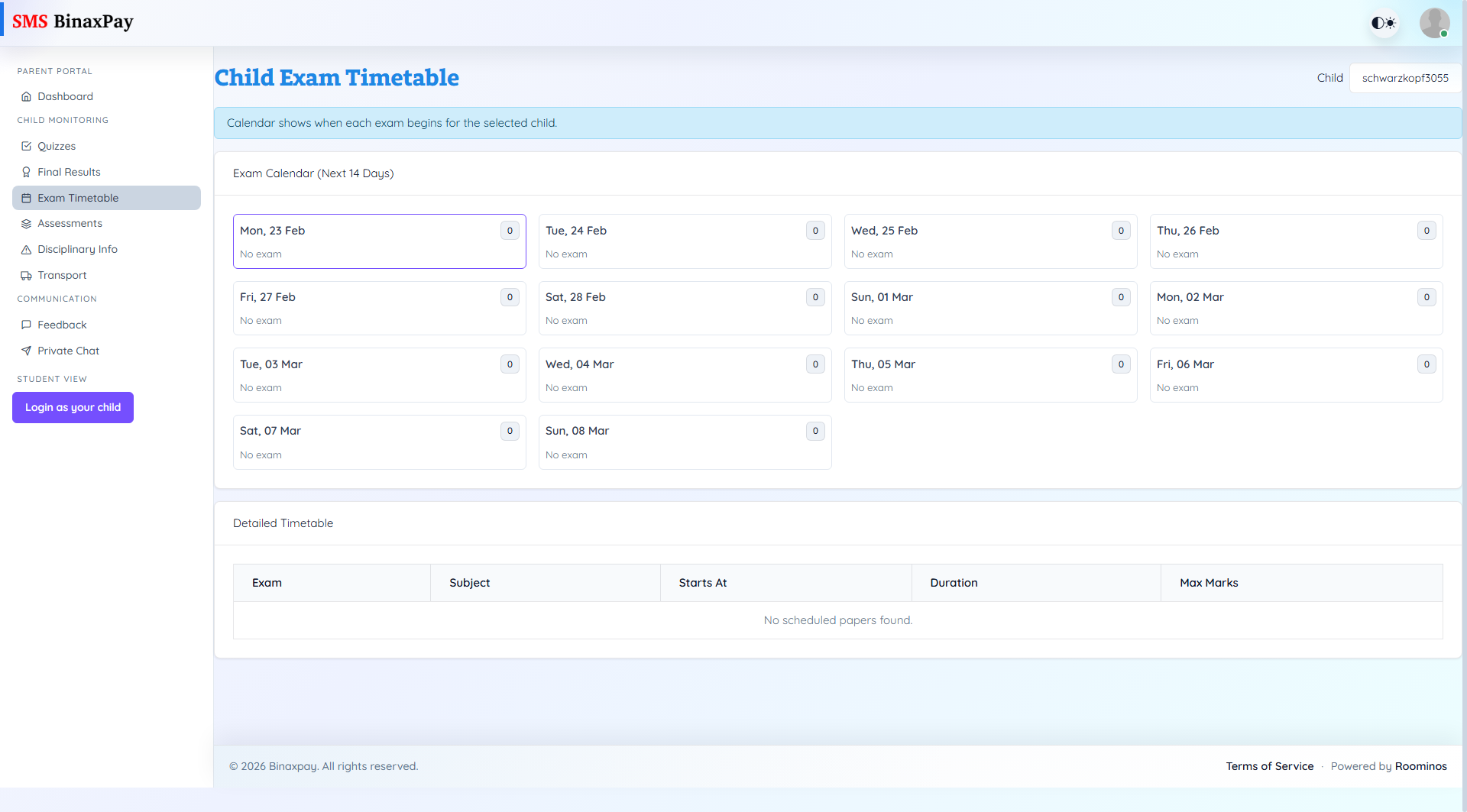The width and height of the screenshot is (1467, 812).
Task: Click the Assessments layers icon
Action: click(x=26, y=224)
